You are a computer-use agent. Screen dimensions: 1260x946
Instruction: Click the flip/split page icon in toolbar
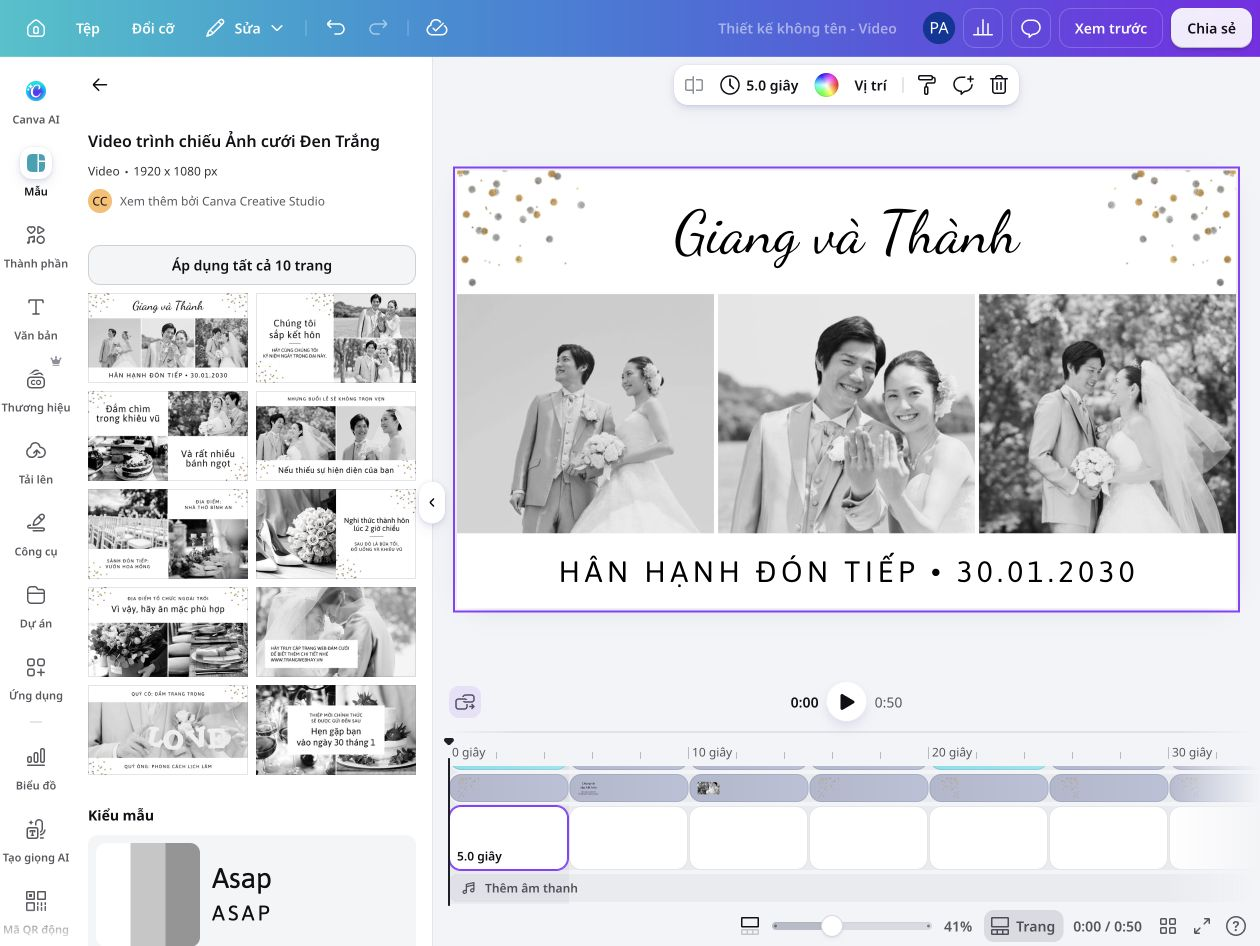(x=694, y=85)
